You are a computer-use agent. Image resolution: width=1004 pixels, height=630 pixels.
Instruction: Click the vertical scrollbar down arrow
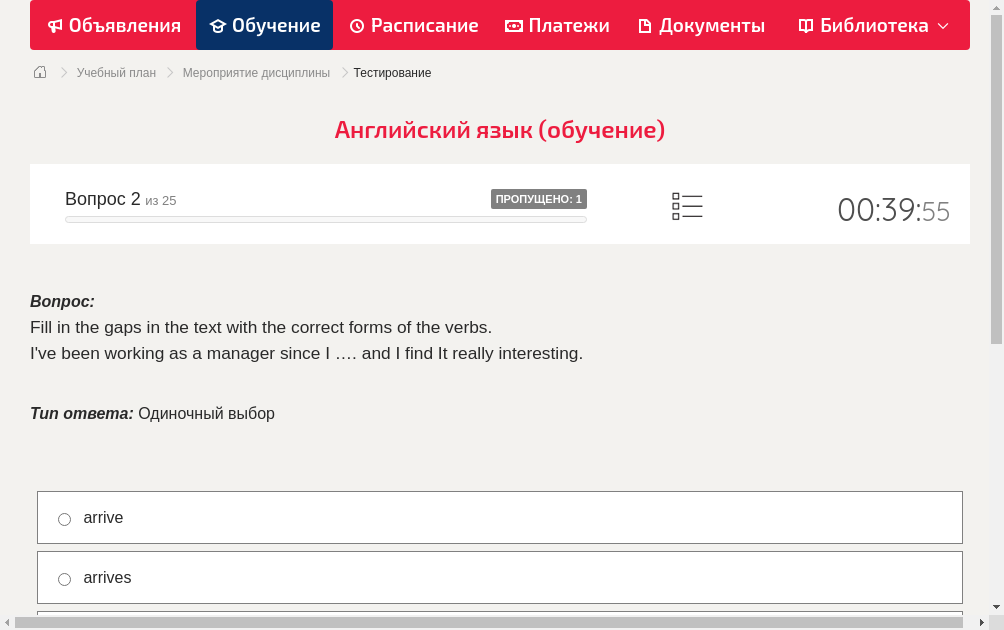[x=996, y=607]
